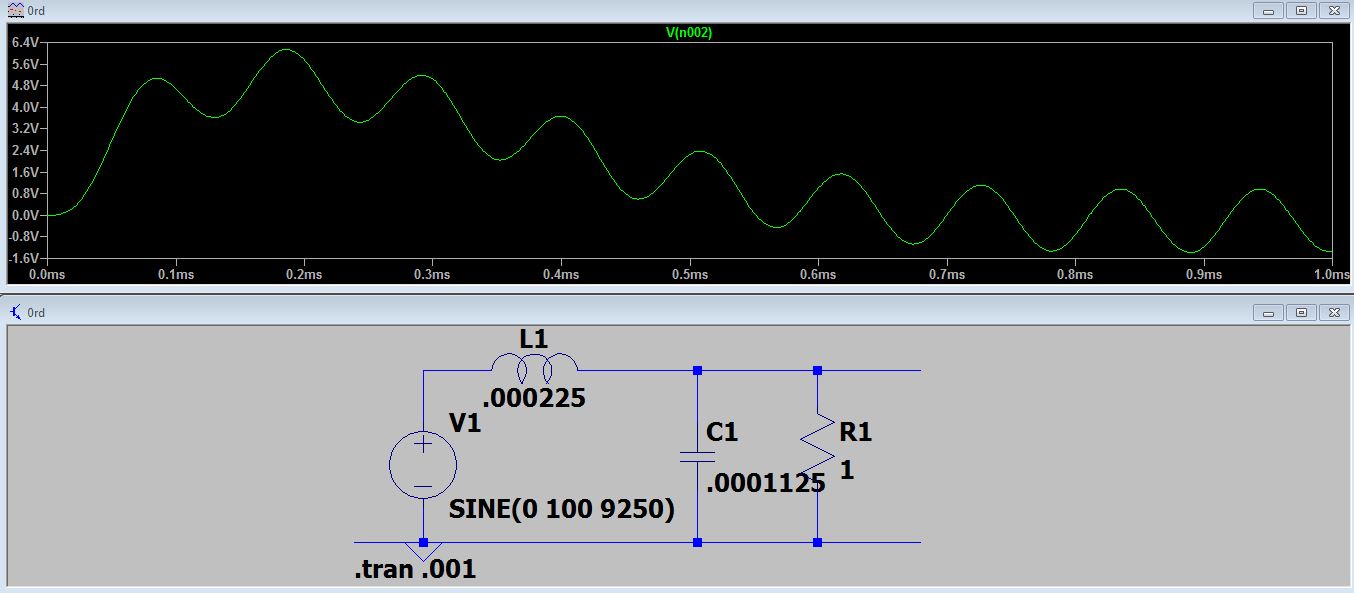Screen dimensions: 1354x593
Task: Click the ground symbol below V1
Action: tap(423, 552)
